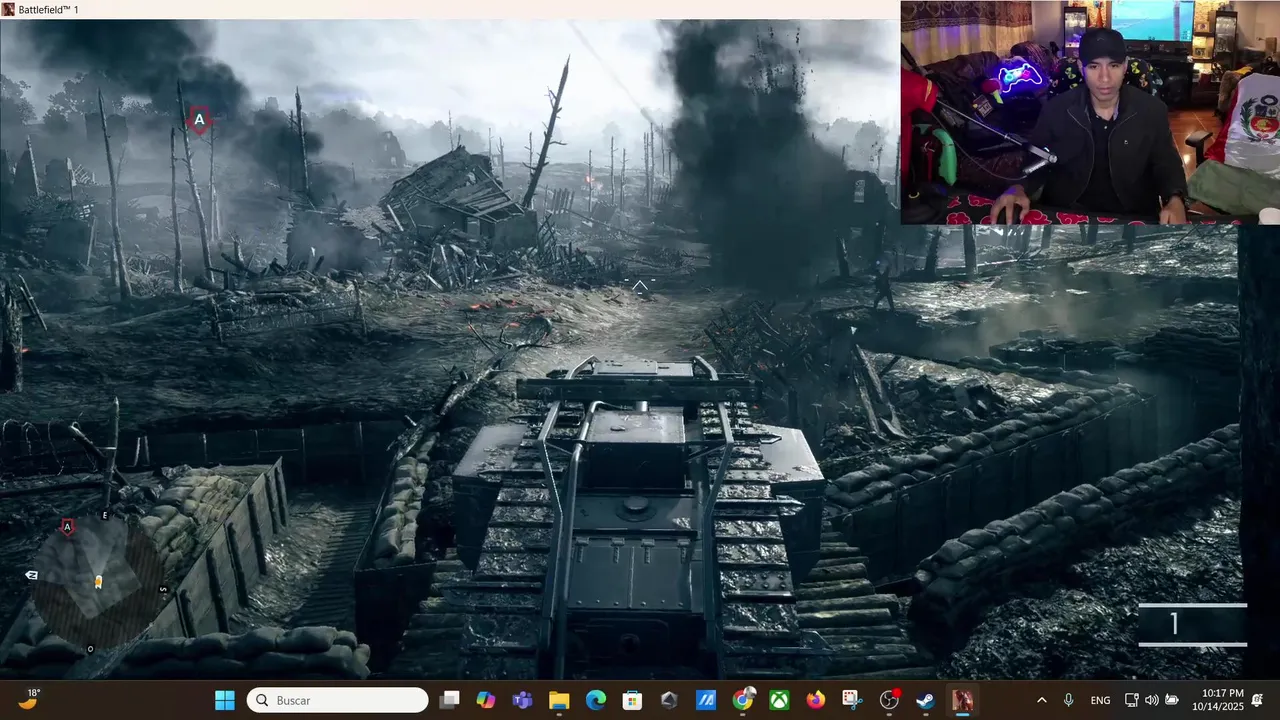Viewport: 1280px width, 720px height.
Task: Click the Buscar search field
Action: (338, 700)
